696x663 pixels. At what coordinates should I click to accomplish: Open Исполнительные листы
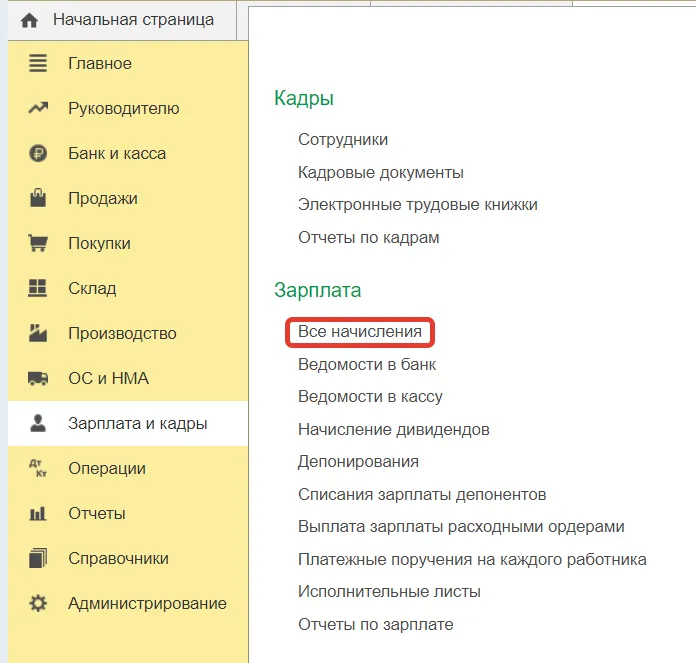coord(389,592)
